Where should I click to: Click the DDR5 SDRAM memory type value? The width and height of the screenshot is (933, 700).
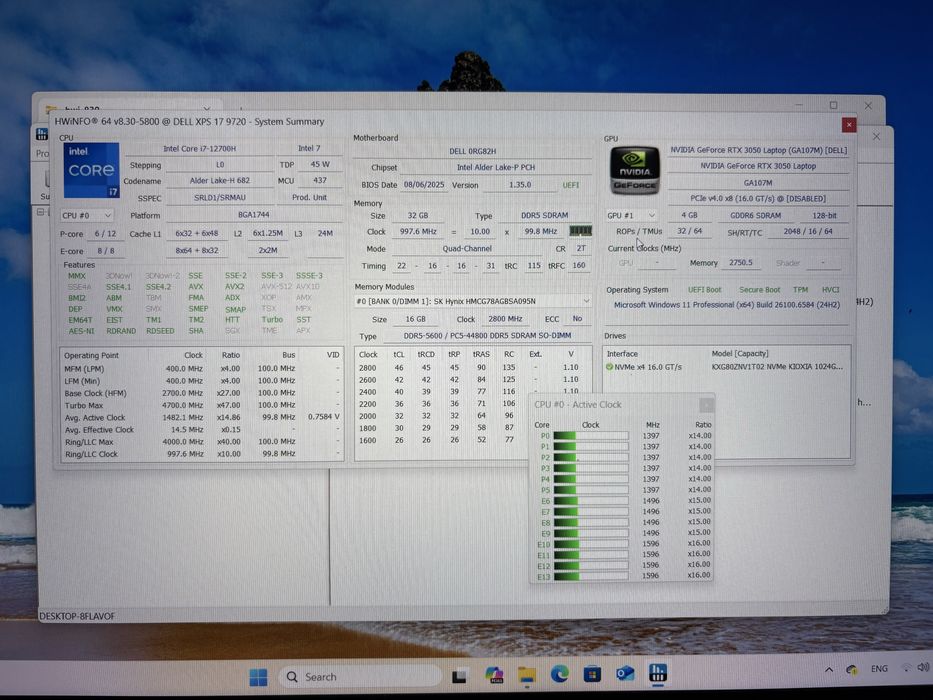coord(544,215)
